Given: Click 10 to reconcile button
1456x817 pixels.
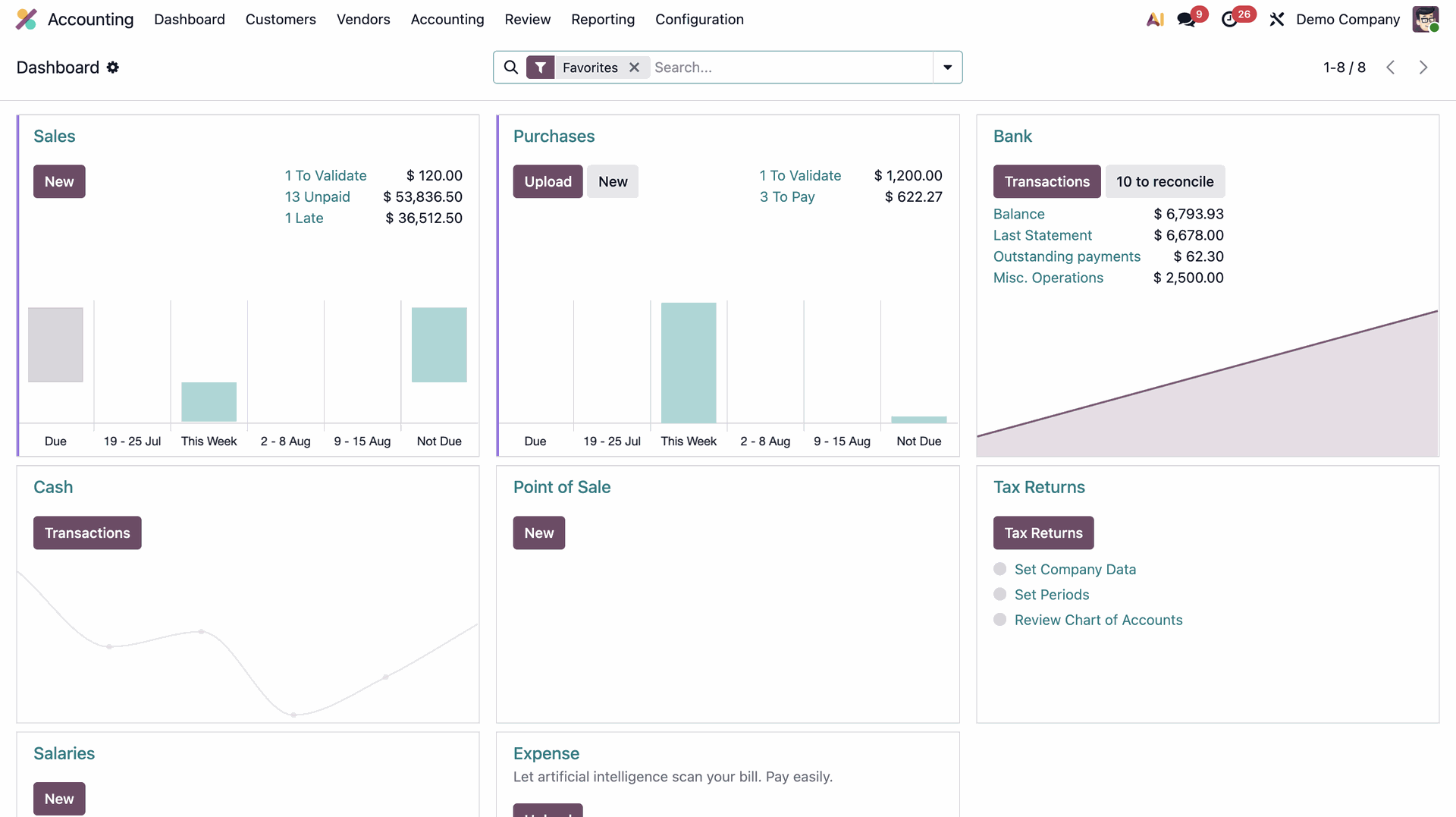Looking at the screenshot, I should [x=1165, y=181].
